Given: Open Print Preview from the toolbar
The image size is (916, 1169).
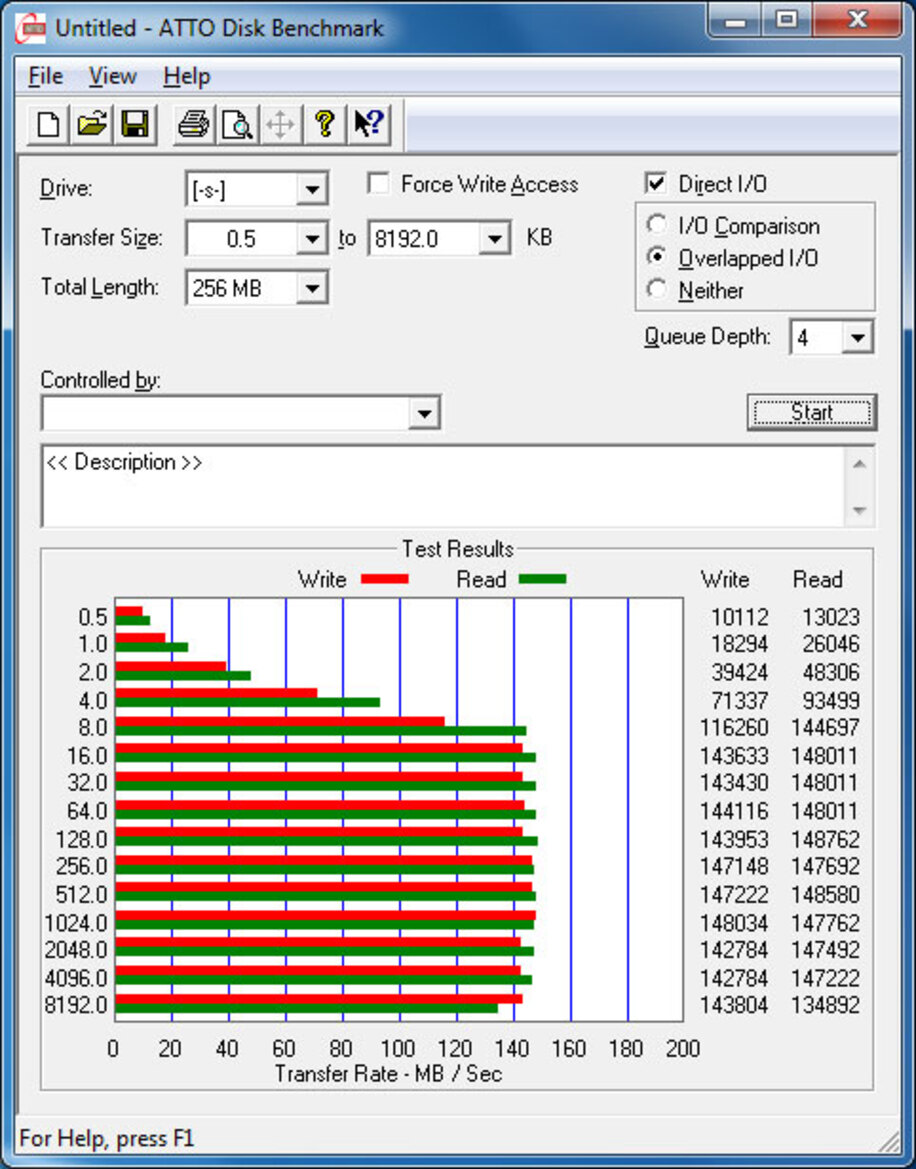Looking at the screenshot, I should pos(237,124).
